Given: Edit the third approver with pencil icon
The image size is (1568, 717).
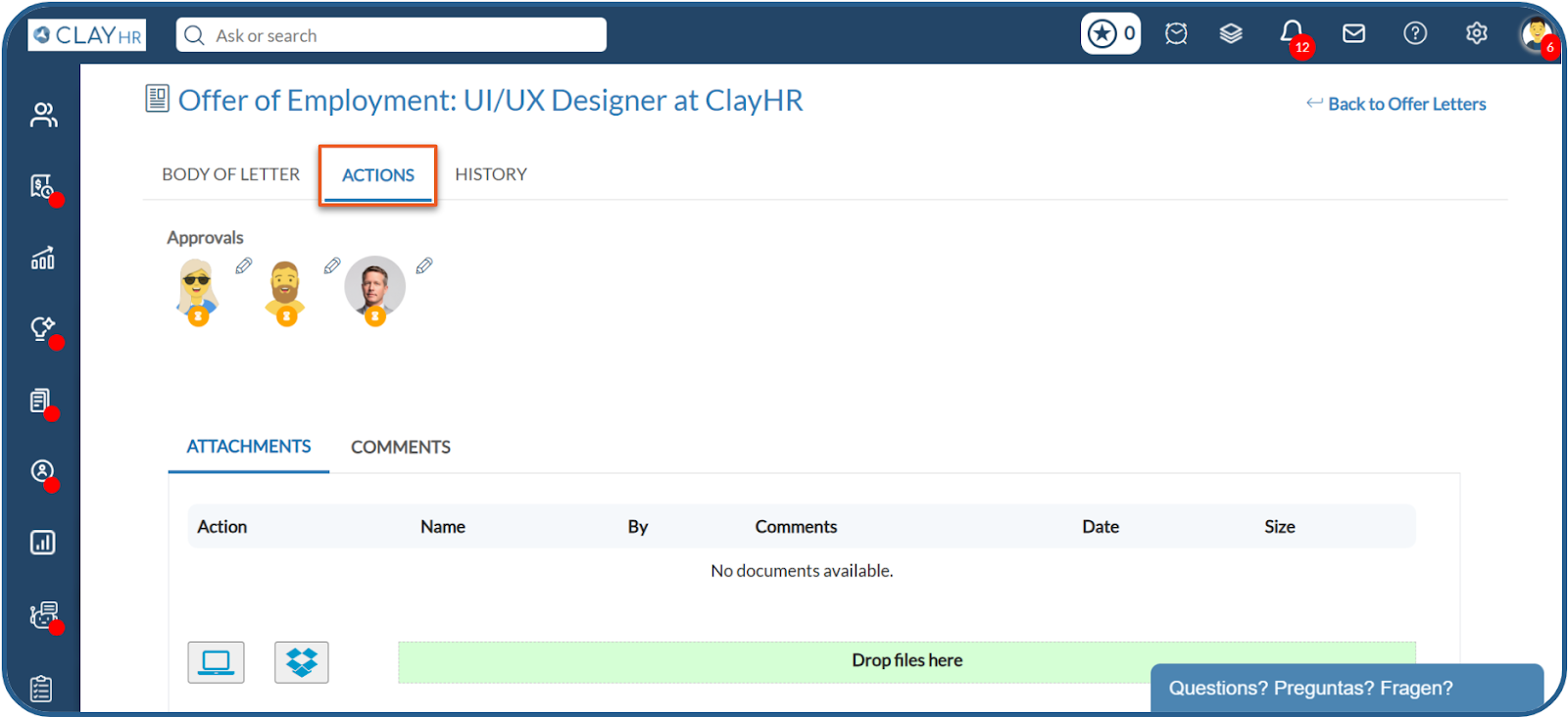Looking at the screenshot, I should [424, 265].
